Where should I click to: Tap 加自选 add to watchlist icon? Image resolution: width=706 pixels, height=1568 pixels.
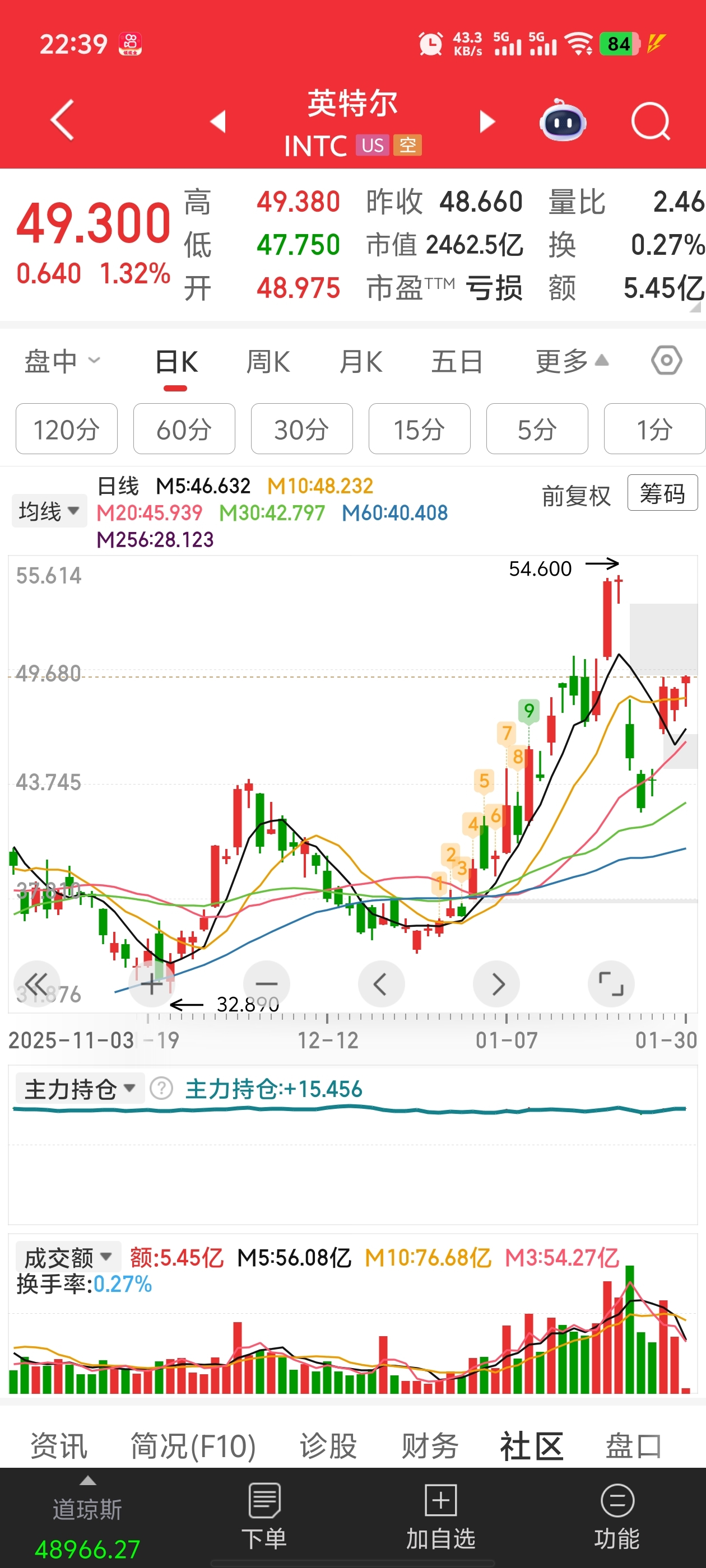click(x=440, y=1500)
